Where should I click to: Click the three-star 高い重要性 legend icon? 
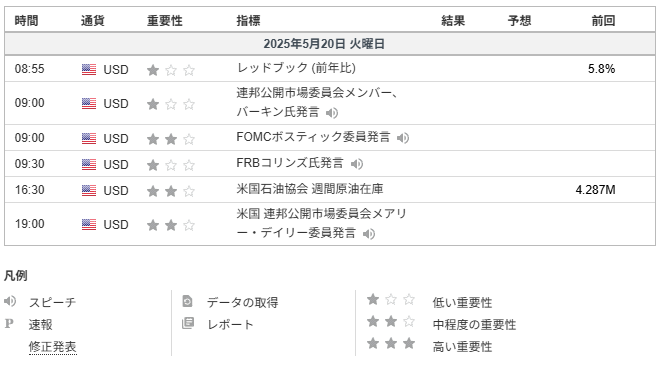coord(391,343)
